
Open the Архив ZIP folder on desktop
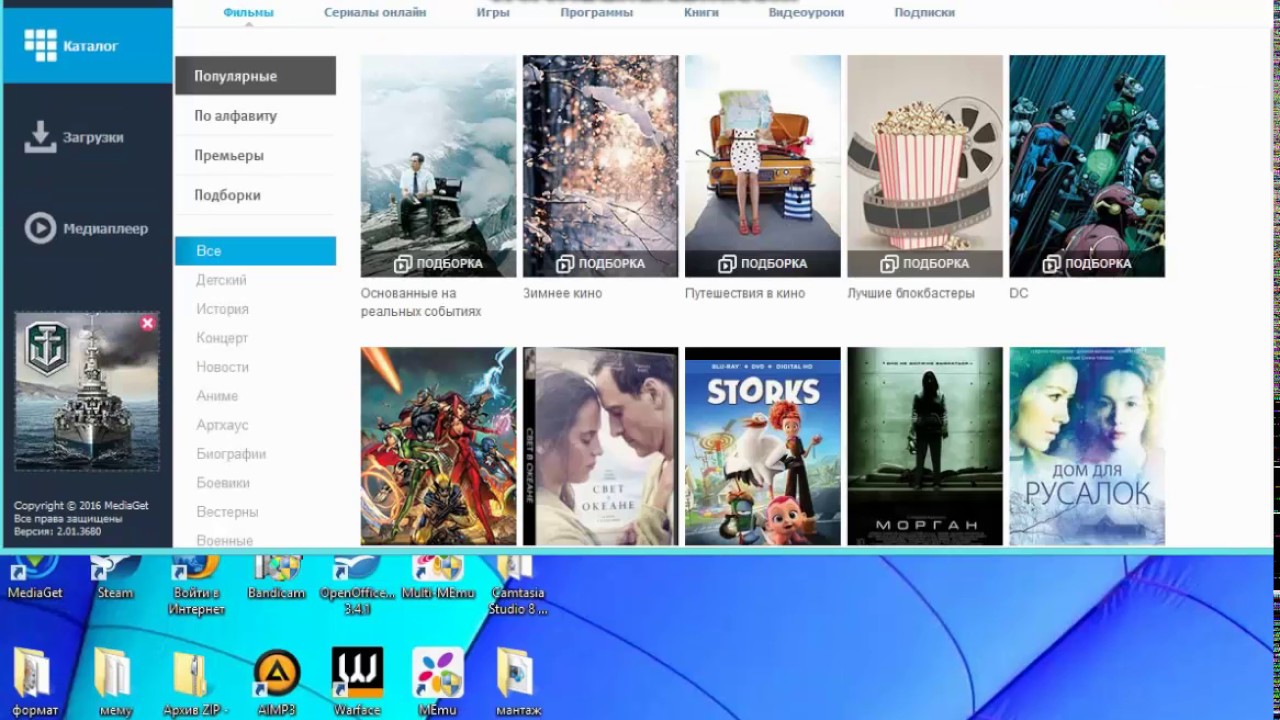(196, 682)
